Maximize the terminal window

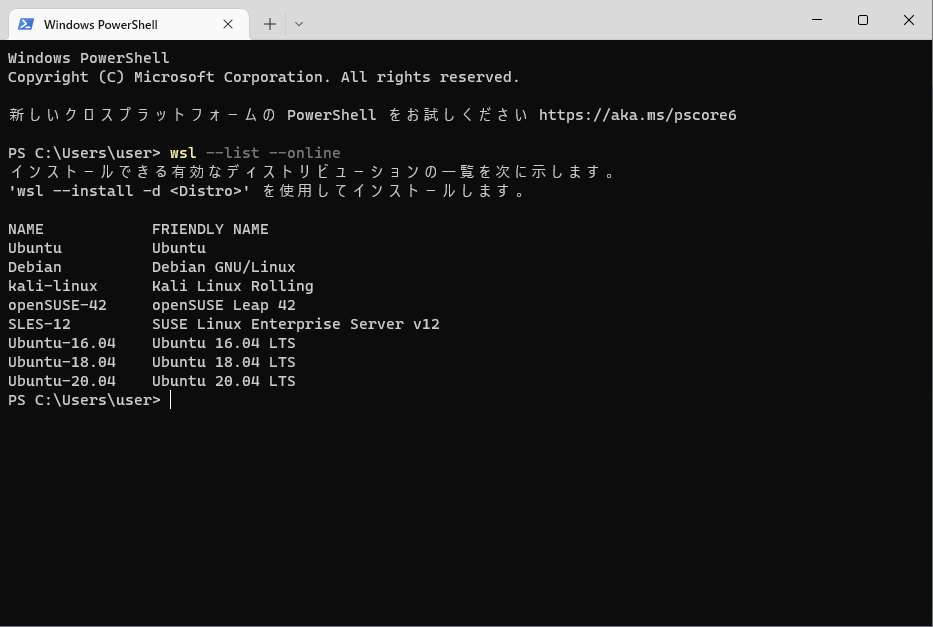click(x=863, y=20)
